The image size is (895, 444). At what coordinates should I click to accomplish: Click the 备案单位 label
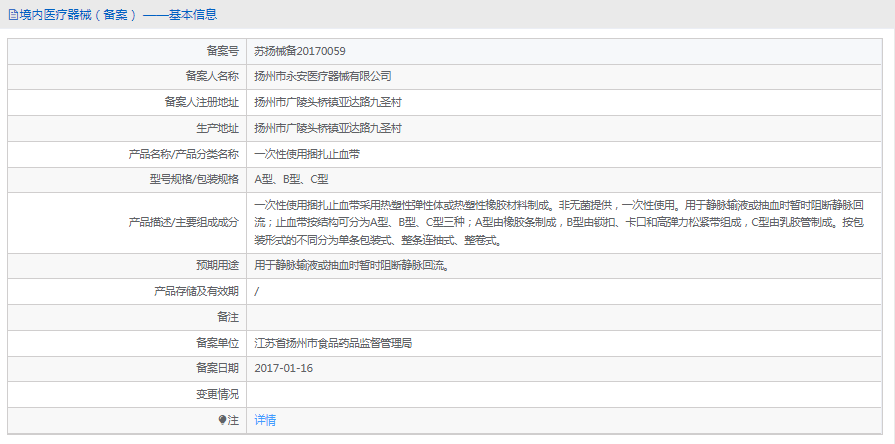pos(217,343)
